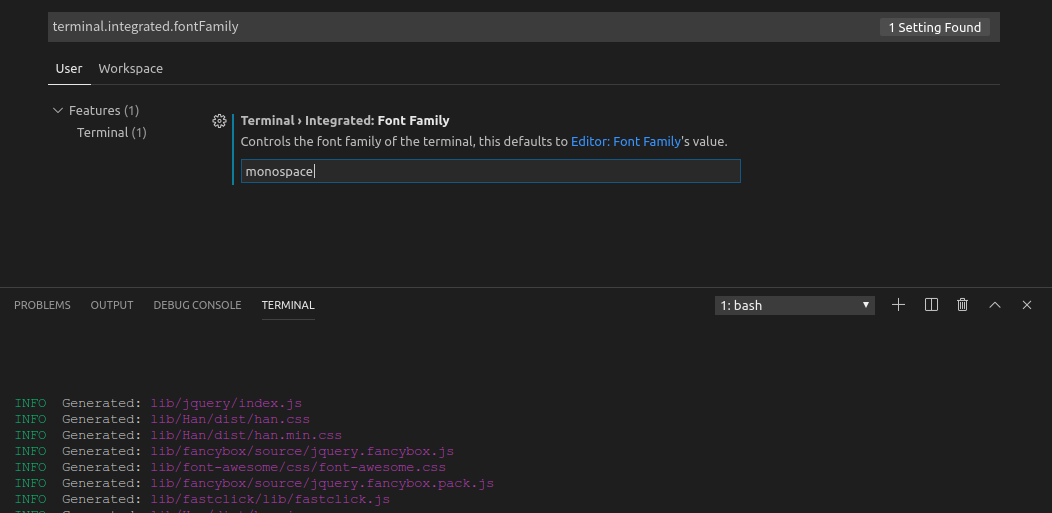This screenshot has width=1052, height=513.
Task: Focus the font family input containing 'monospace'
Action: pyautogui.click(x=490, y=171)
